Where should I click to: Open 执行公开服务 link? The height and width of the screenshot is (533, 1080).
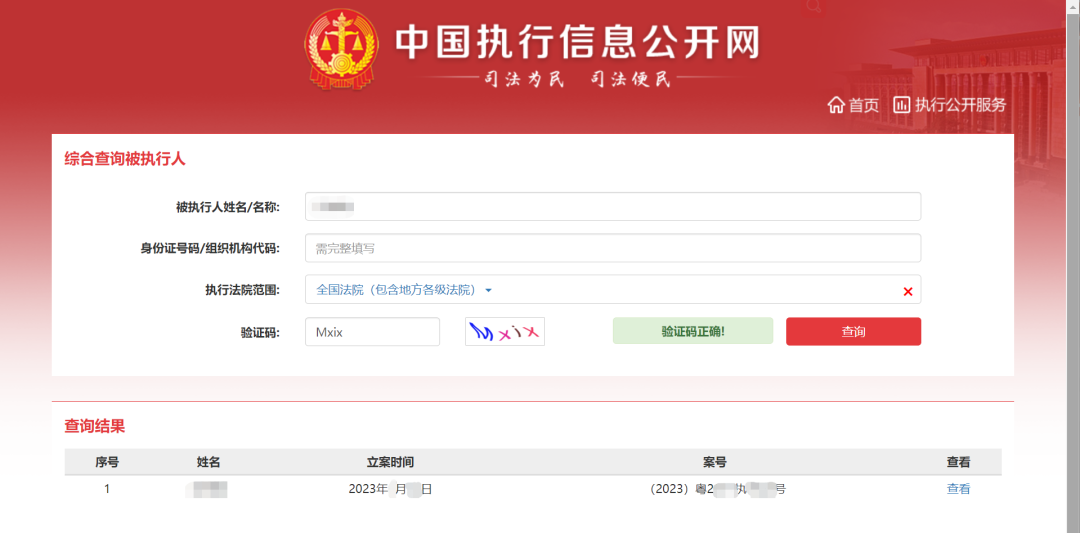960,105
